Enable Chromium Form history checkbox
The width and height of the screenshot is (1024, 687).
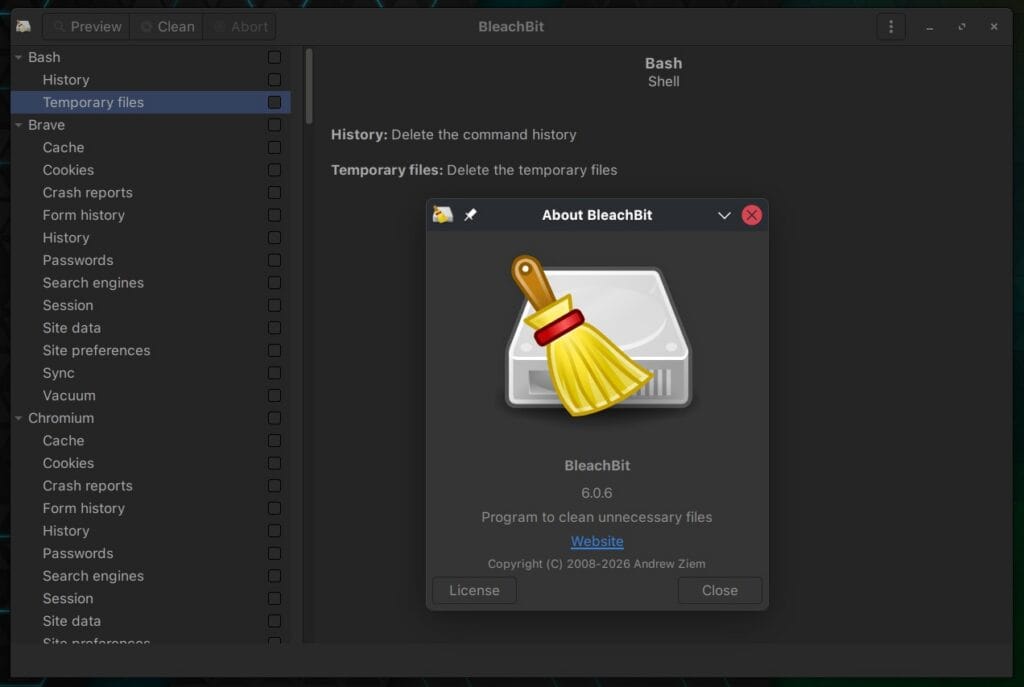(274, 508)
